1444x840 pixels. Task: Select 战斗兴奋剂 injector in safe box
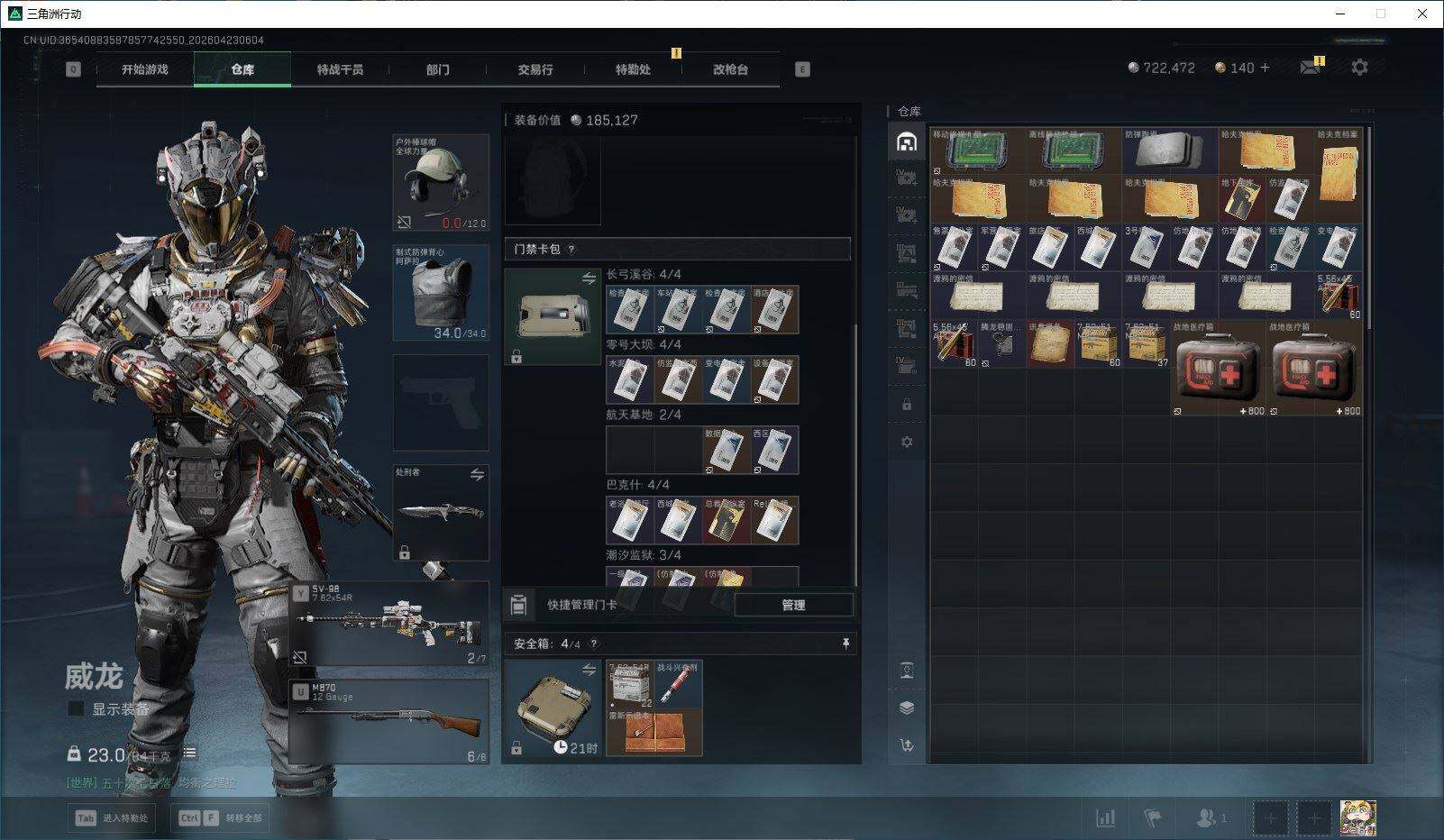pyautogui.click(x=678, y=684)
